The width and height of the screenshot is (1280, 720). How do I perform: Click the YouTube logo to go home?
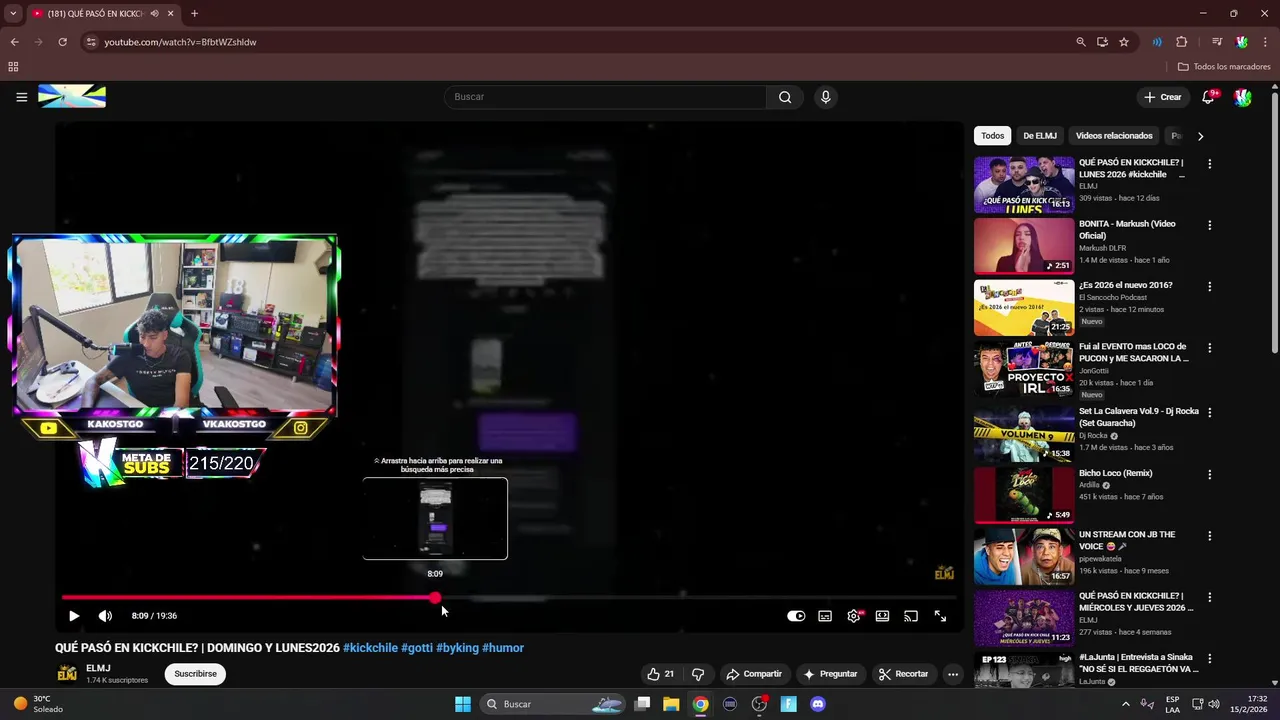click(x=72, y=97)
